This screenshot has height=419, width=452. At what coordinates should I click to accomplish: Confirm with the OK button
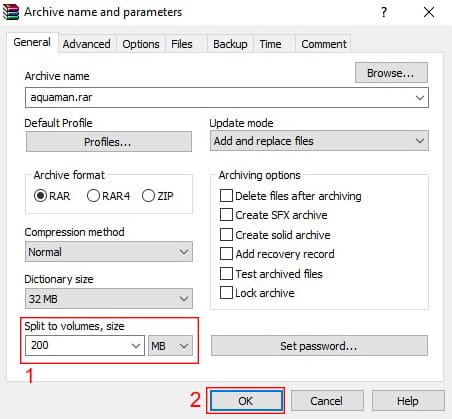click(x=246, y=401)
